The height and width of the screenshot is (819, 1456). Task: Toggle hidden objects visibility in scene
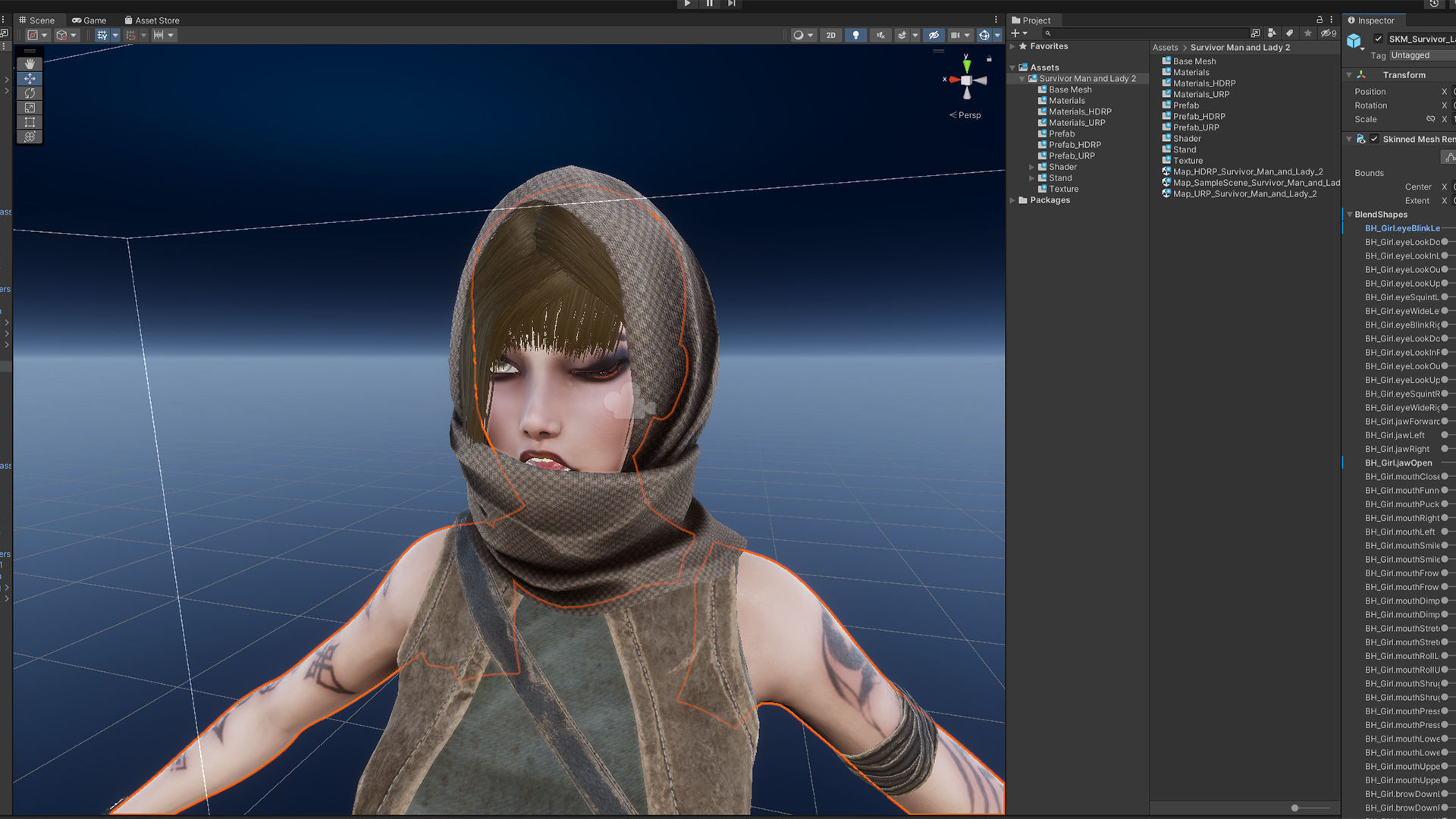(934, 35)
